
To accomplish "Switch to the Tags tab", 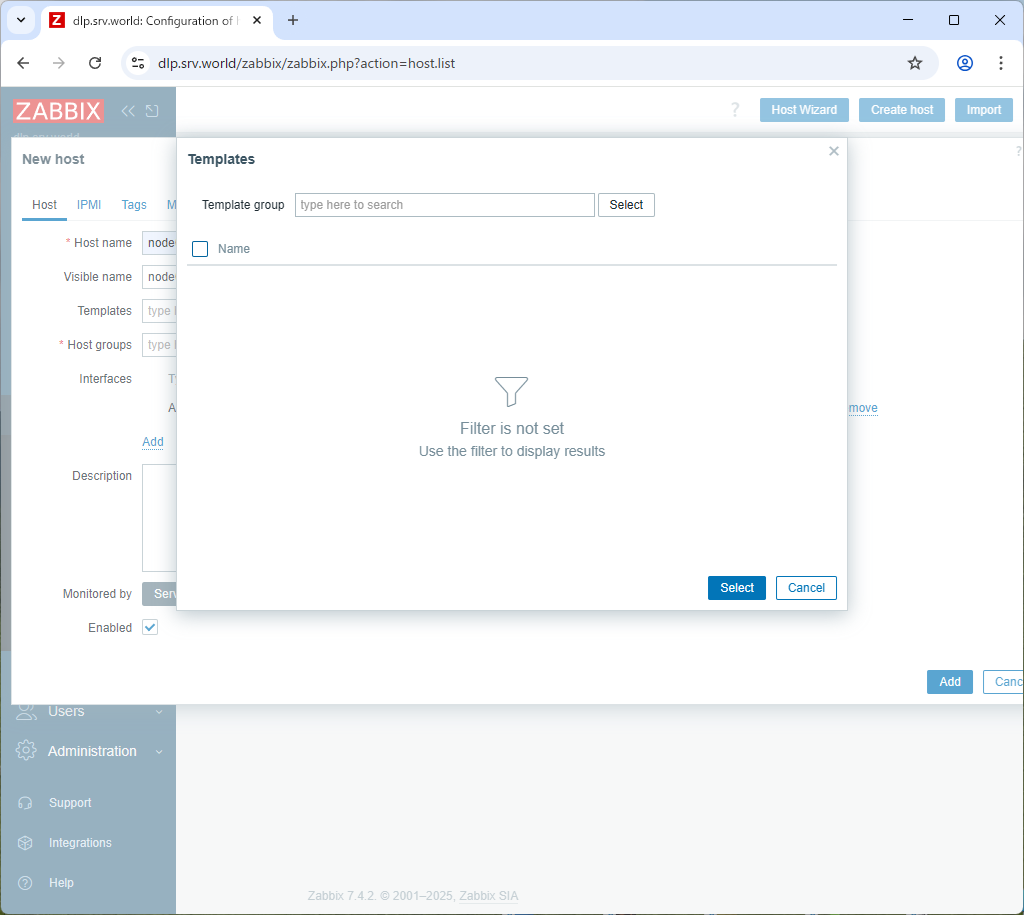I will point(134,205).
